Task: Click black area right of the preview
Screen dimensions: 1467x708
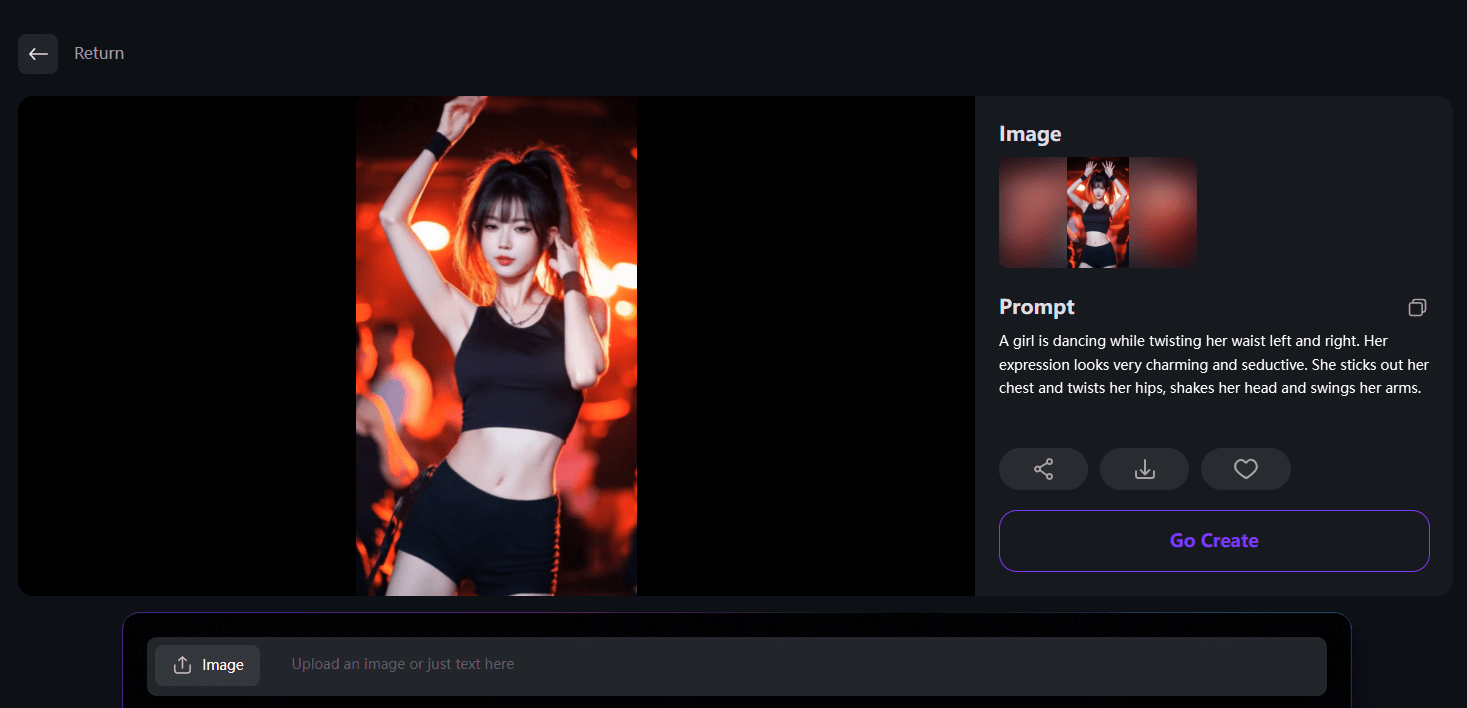Action: 805,346
